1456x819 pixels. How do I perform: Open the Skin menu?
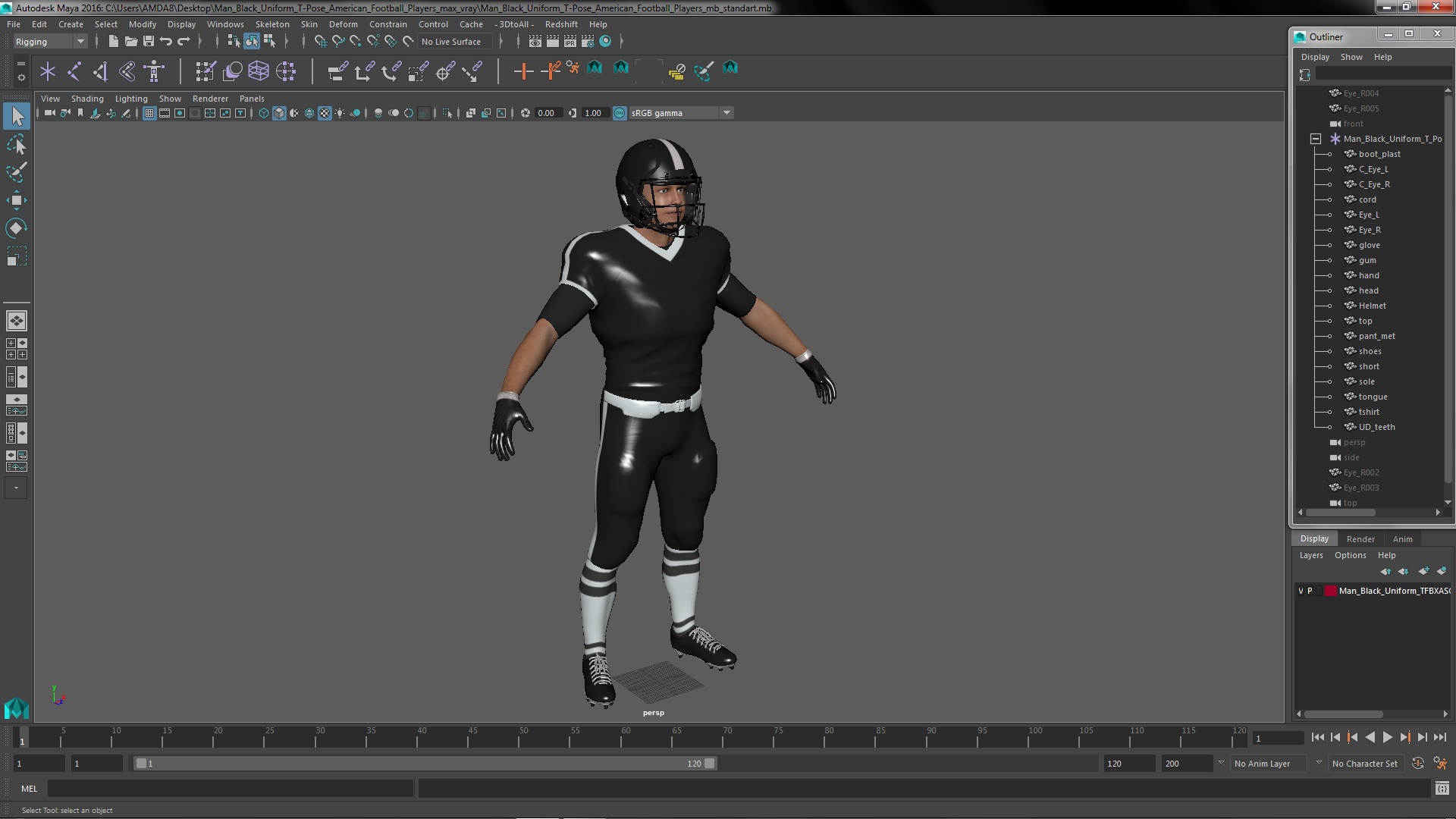309,24
